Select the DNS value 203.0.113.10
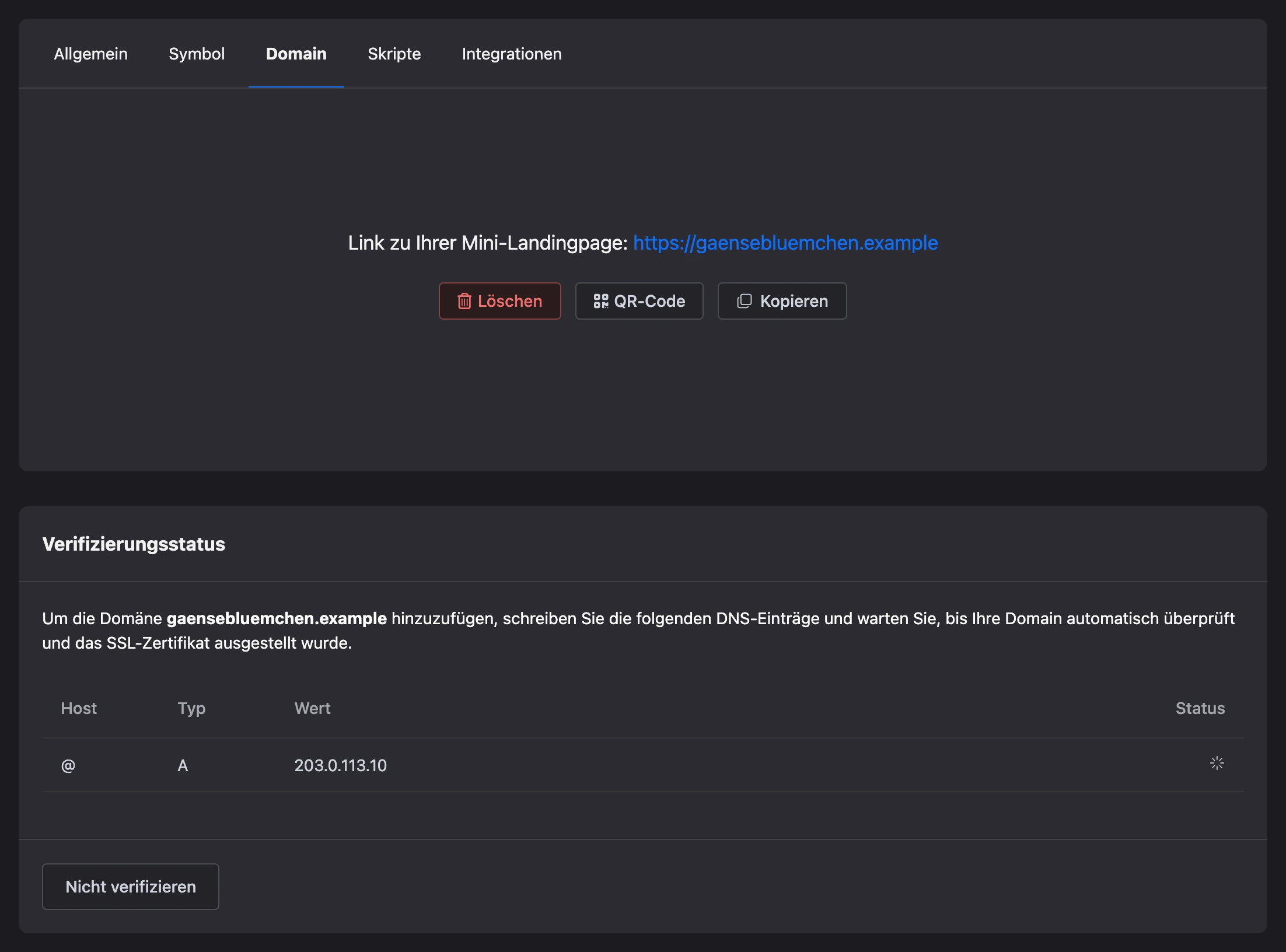The height and width of the screenshot is (952, 1286). tap(341, 765)
